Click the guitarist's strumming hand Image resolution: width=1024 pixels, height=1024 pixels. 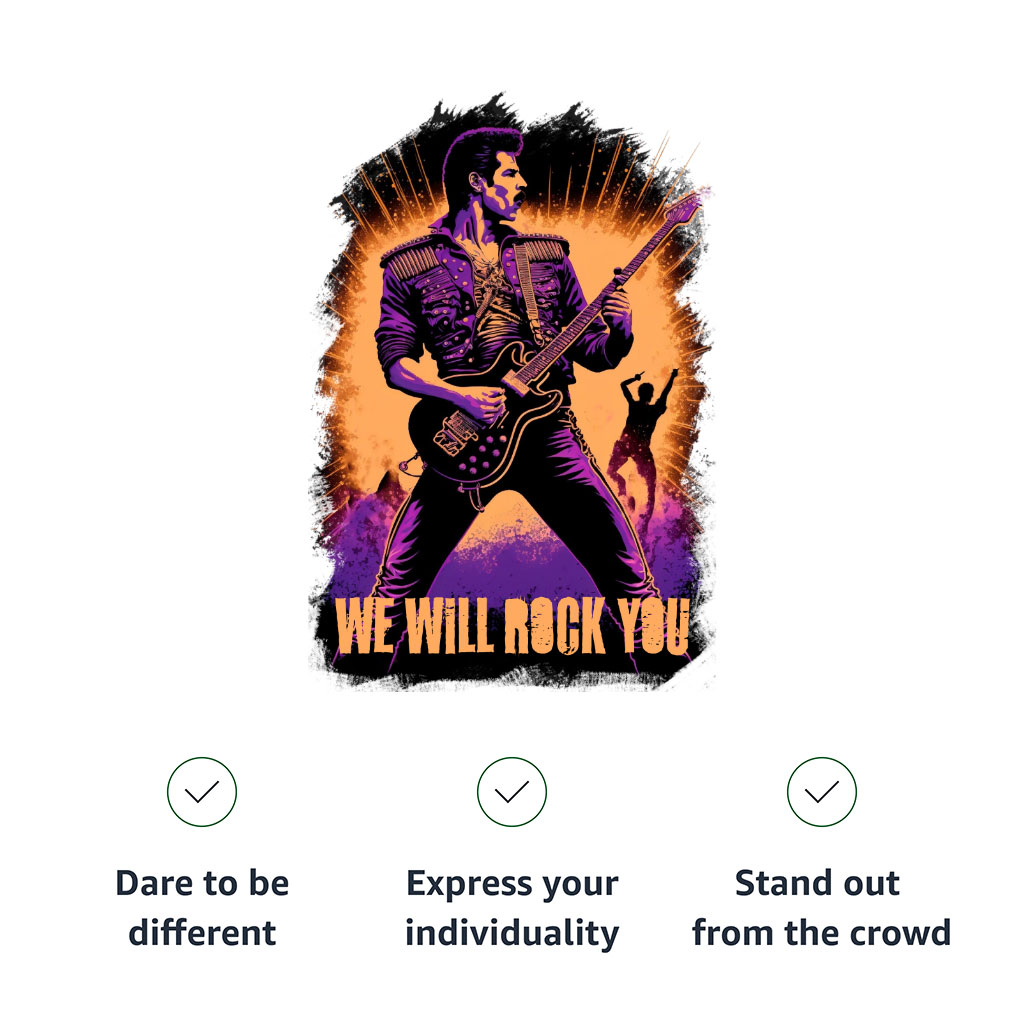coord(484,403)
